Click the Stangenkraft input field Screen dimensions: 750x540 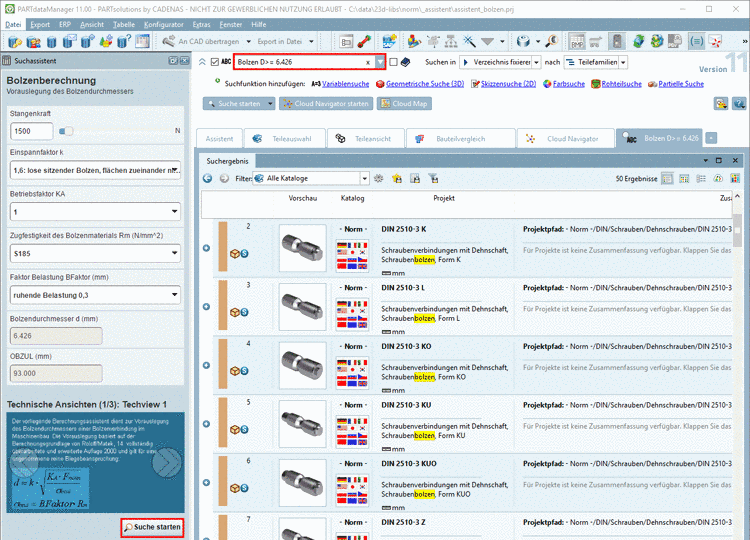32,131
